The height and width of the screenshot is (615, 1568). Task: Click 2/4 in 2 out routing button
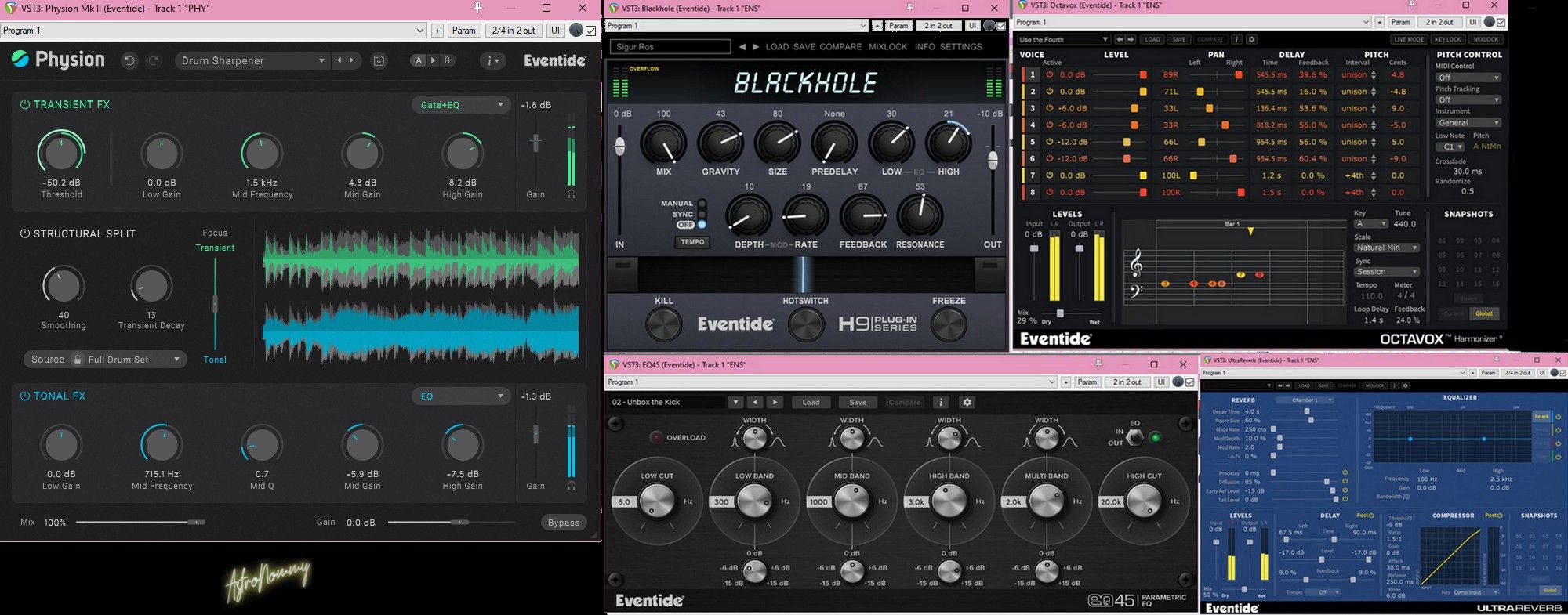pos(514,31)
